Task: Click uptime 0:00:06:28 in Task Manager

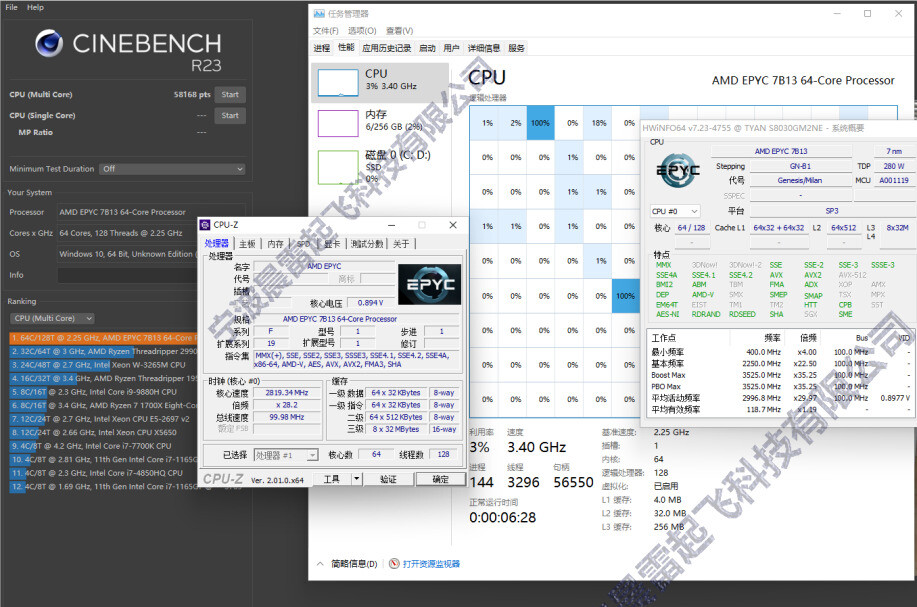Action: [x=502, y=518]
